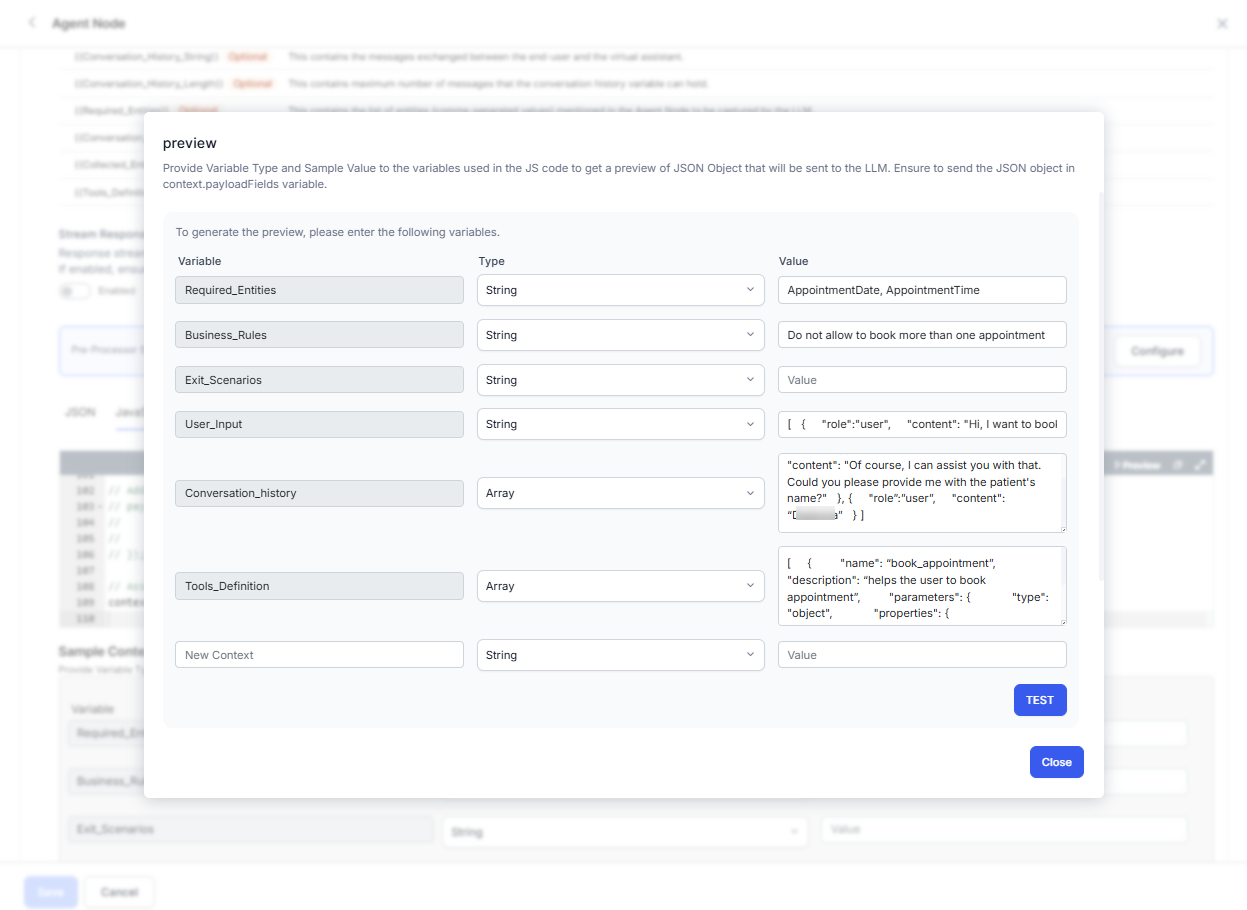Focus the New Context variable name field
Viewport: 1247px width, 910px height.
point(319,655)
